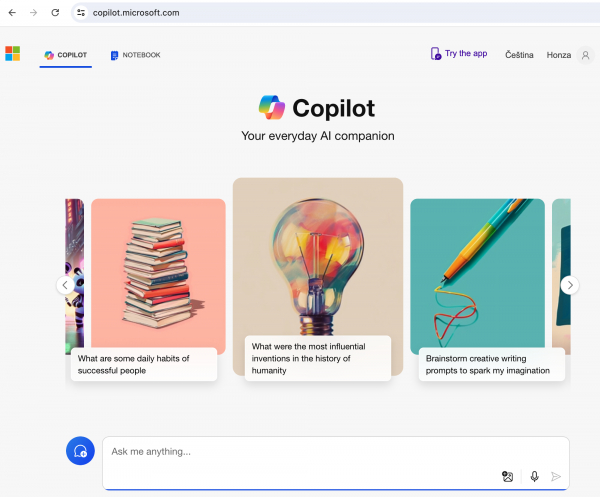Screen dimensions: 600x497
Task: Click the browser forward arrow
Action: (x=34, y=13)
